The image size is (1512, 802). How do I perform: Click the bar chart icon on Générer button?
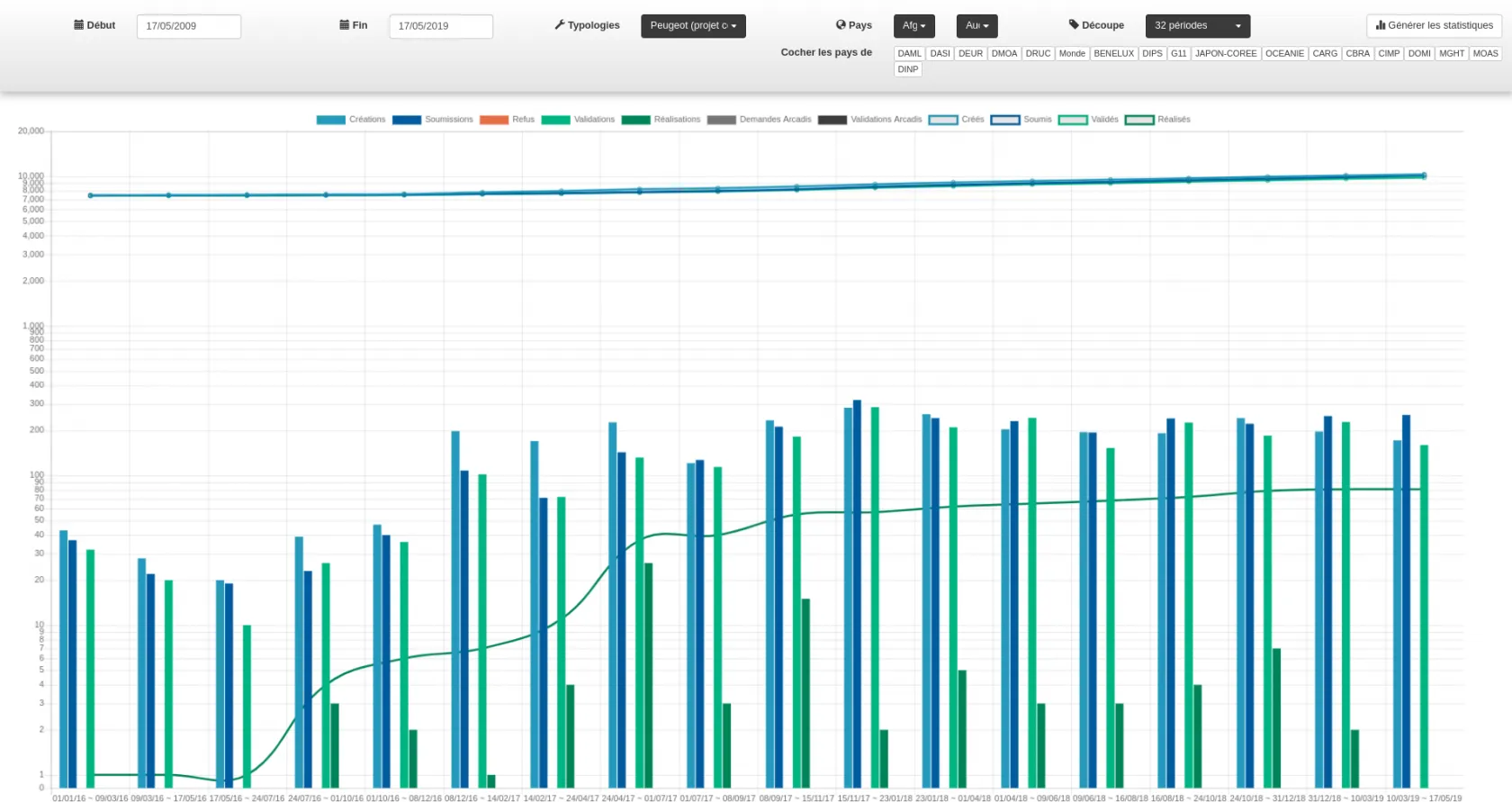point(1381,25)
